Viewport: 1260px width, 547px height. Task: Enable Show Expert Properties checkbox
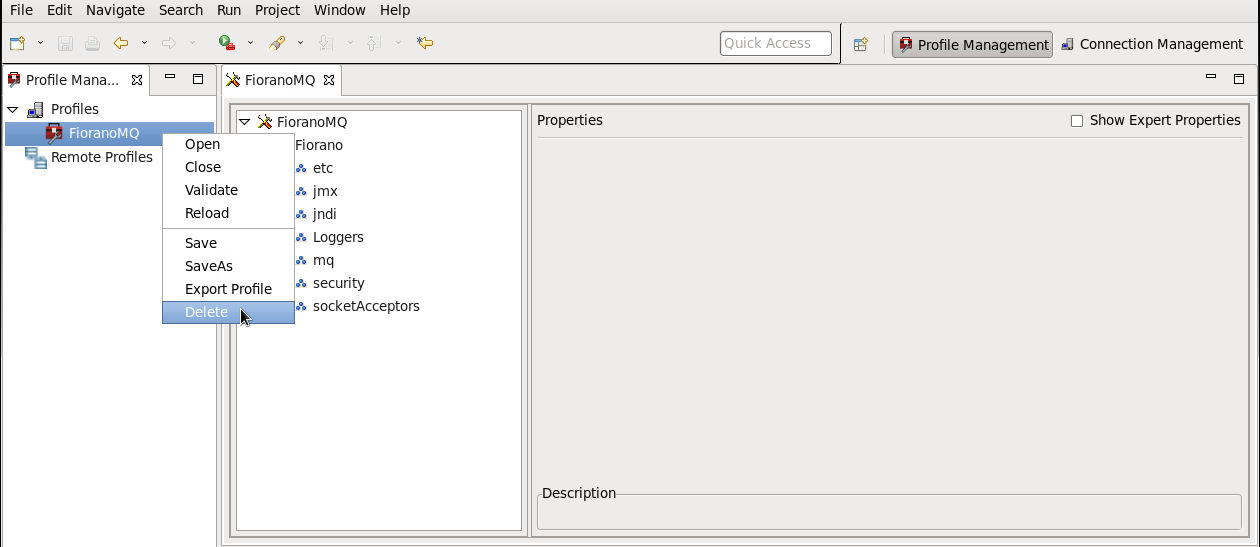click(1077, 121)
